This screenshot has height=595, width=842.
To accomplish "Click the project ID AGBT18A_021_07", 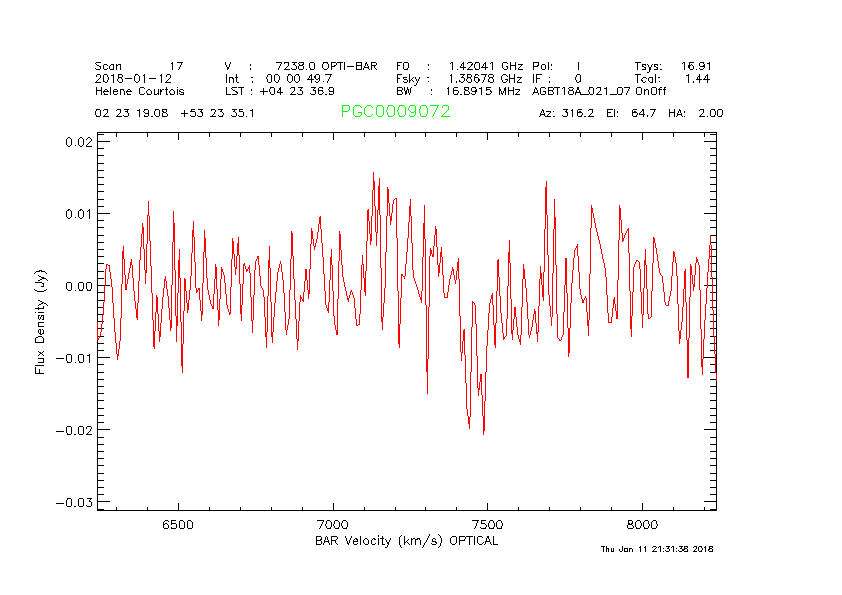I will [x=582, y=91].
